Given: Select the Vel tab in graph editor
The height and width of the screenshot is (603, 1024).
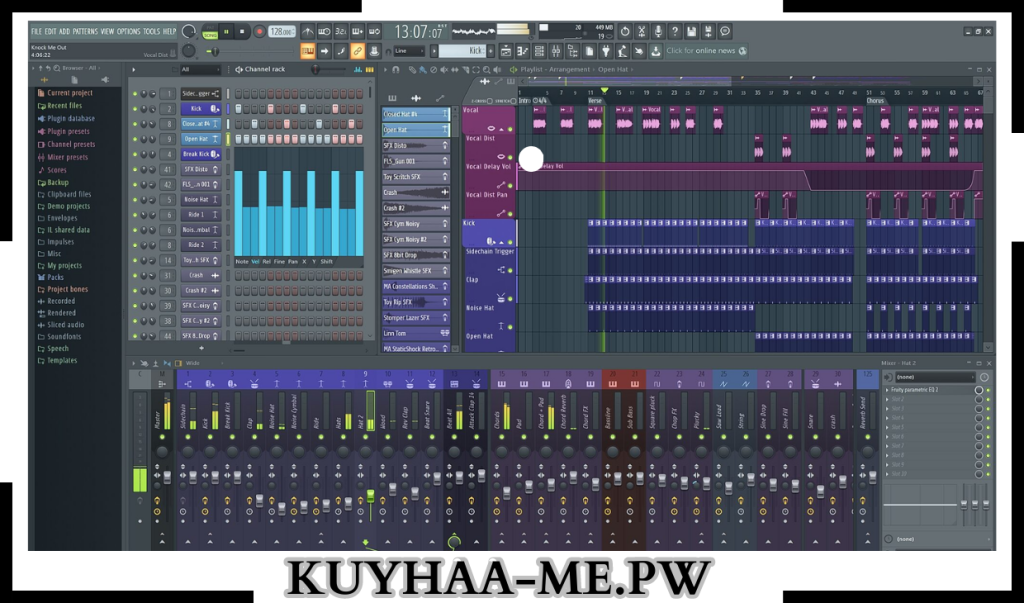Looking at the screenshot, I should [x=255, y=261].
